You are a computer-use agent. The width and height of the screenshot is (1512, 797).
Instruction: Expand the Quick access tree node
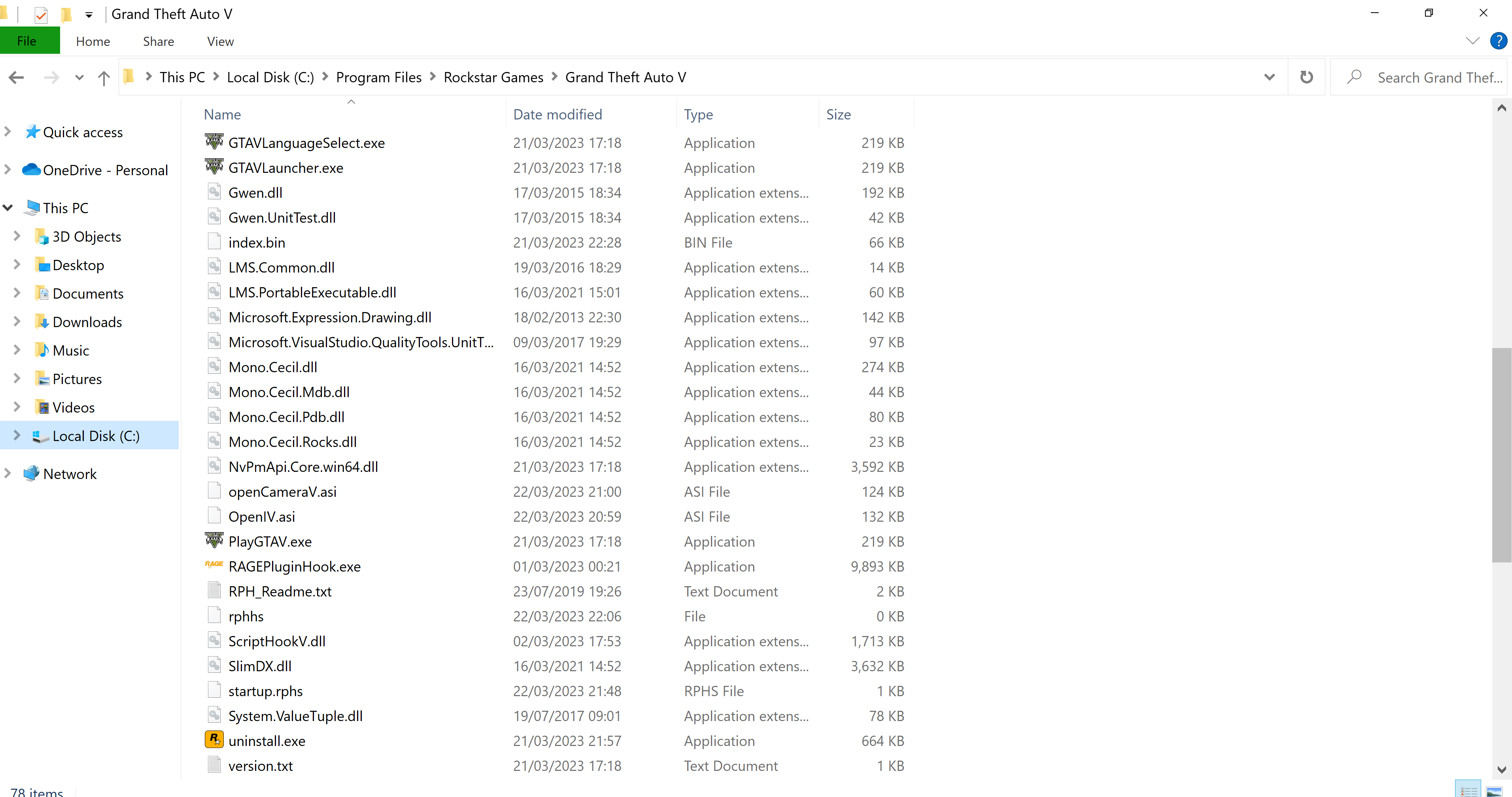(x=8, y=132)
